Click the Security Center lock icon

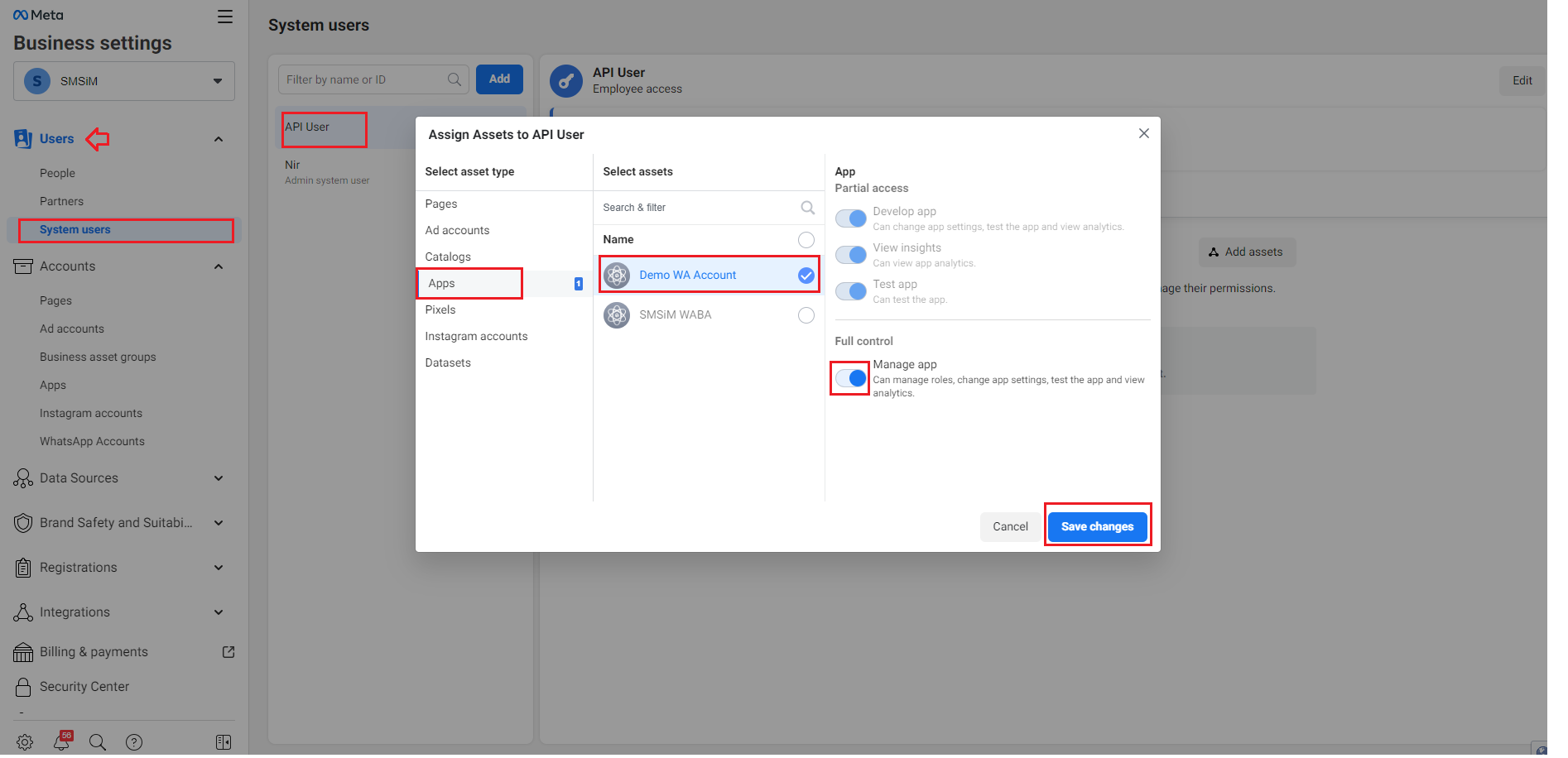23,687
